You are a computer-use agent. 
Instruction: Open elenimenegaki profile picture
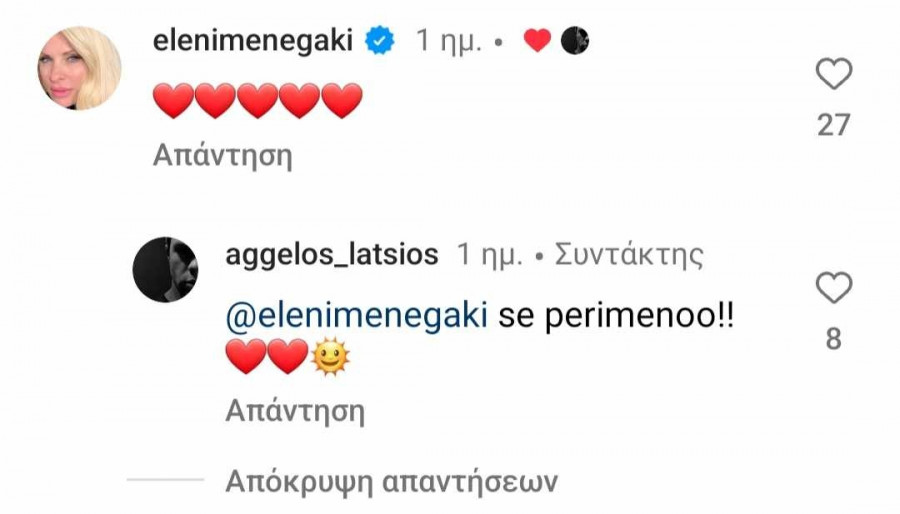point(79,68)
